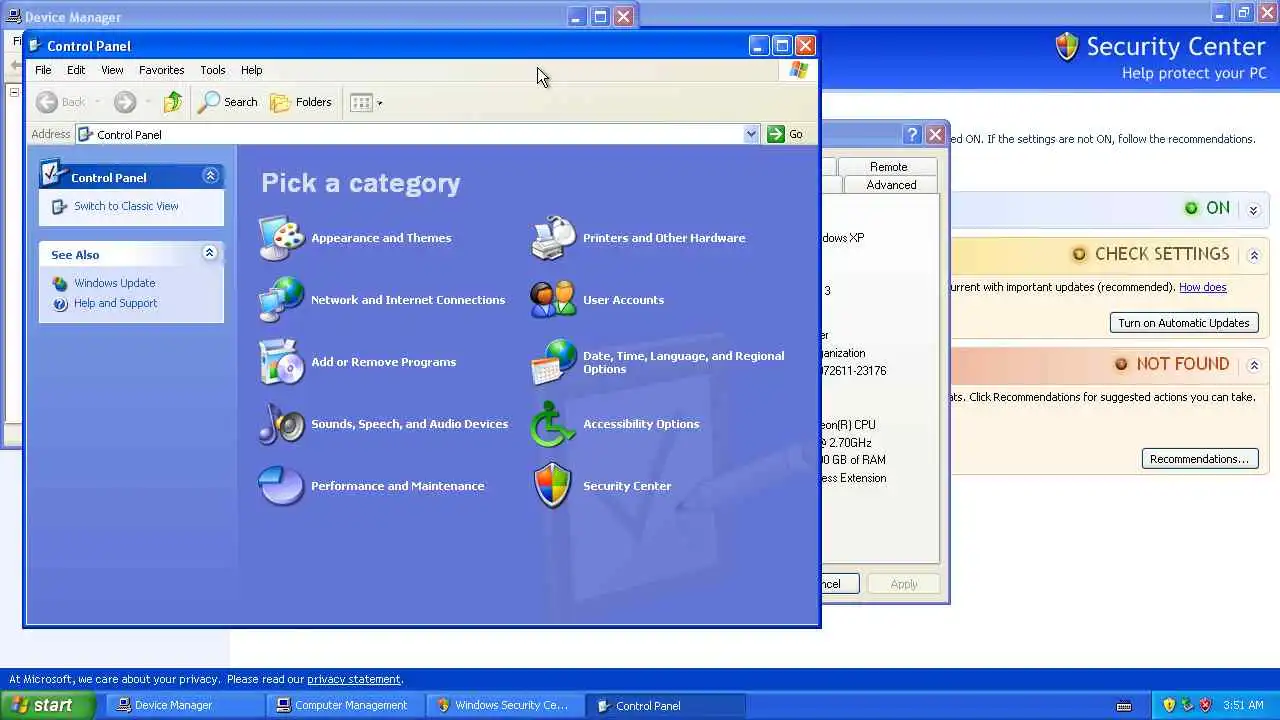Open the privacy statement link

click(354, 679)
